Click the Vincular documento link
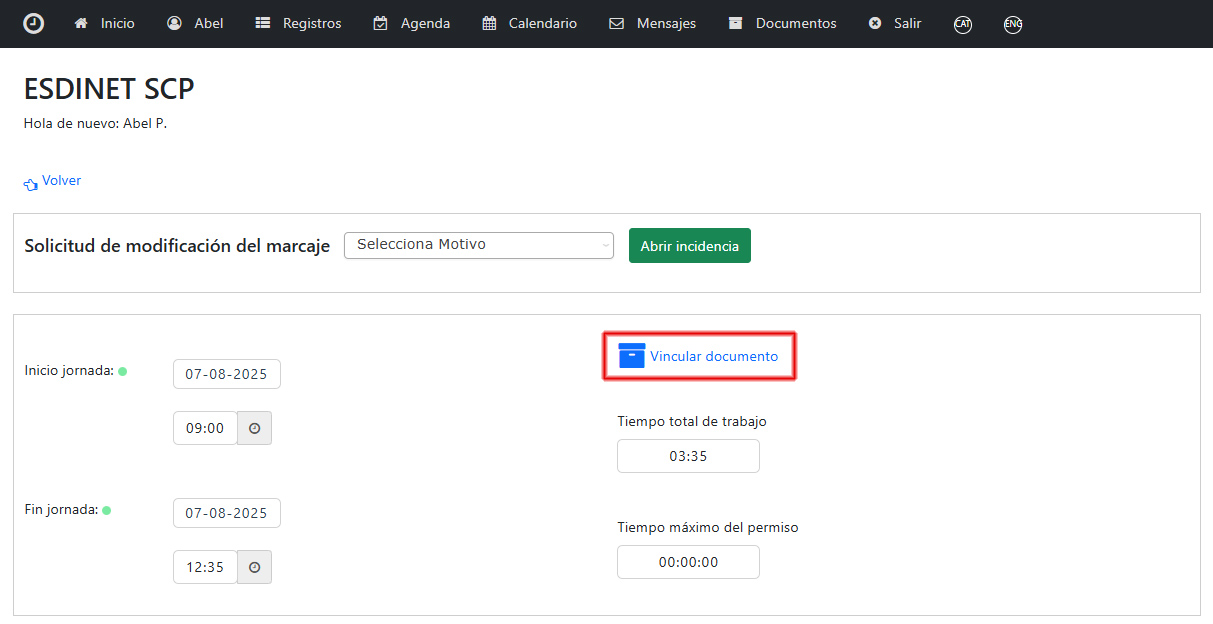1213x624 pixels. (698, 356)
